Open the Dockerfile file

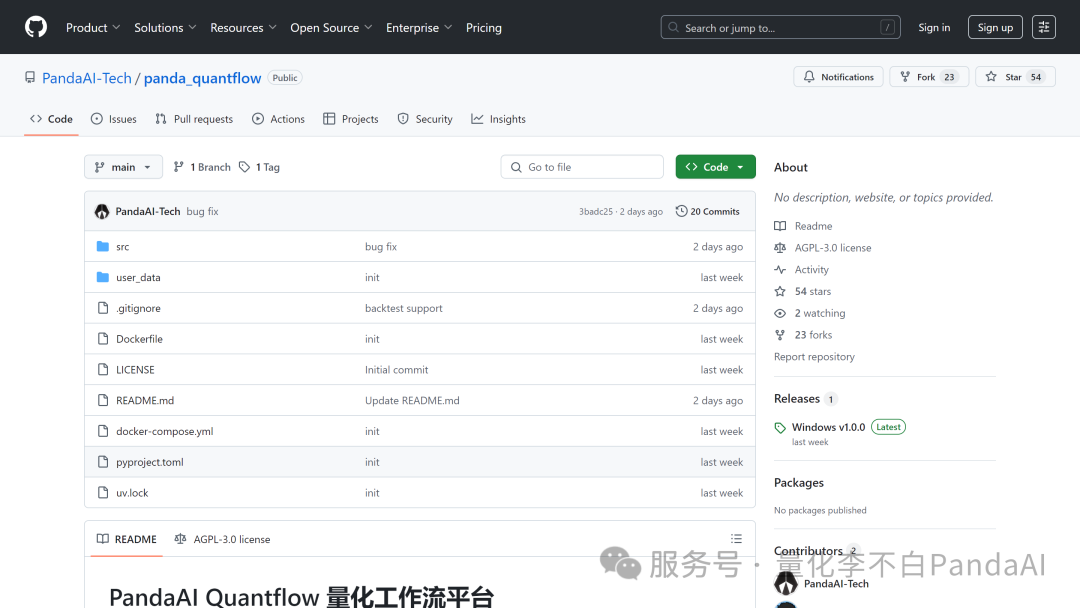[139, 339]
